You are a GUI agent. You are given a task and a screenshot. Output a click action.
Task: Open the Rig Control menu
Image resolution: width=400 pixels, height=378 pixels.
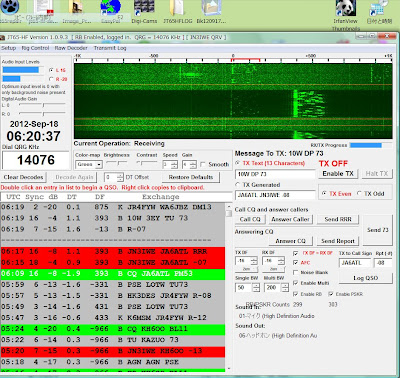35,48
